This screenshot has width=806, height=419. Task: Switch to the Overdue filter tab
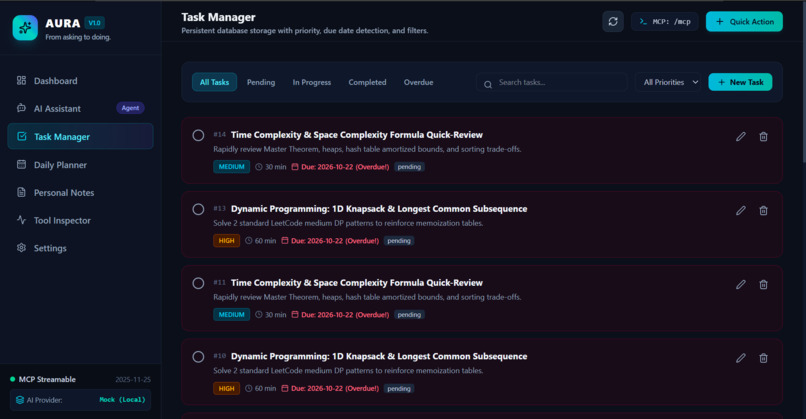point(418,82)
